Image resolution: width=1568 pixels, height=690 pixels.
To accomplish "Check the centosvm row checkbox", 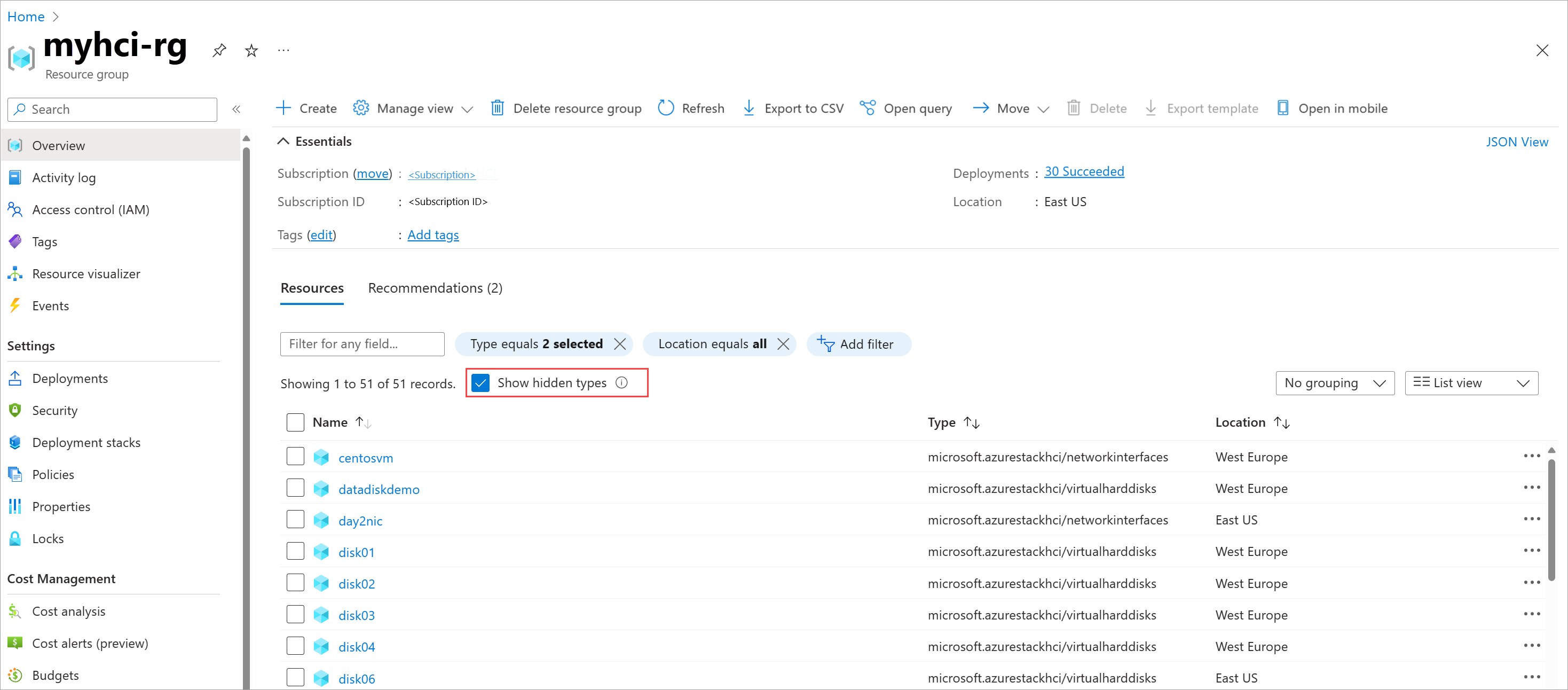I will tap(295, 456).
